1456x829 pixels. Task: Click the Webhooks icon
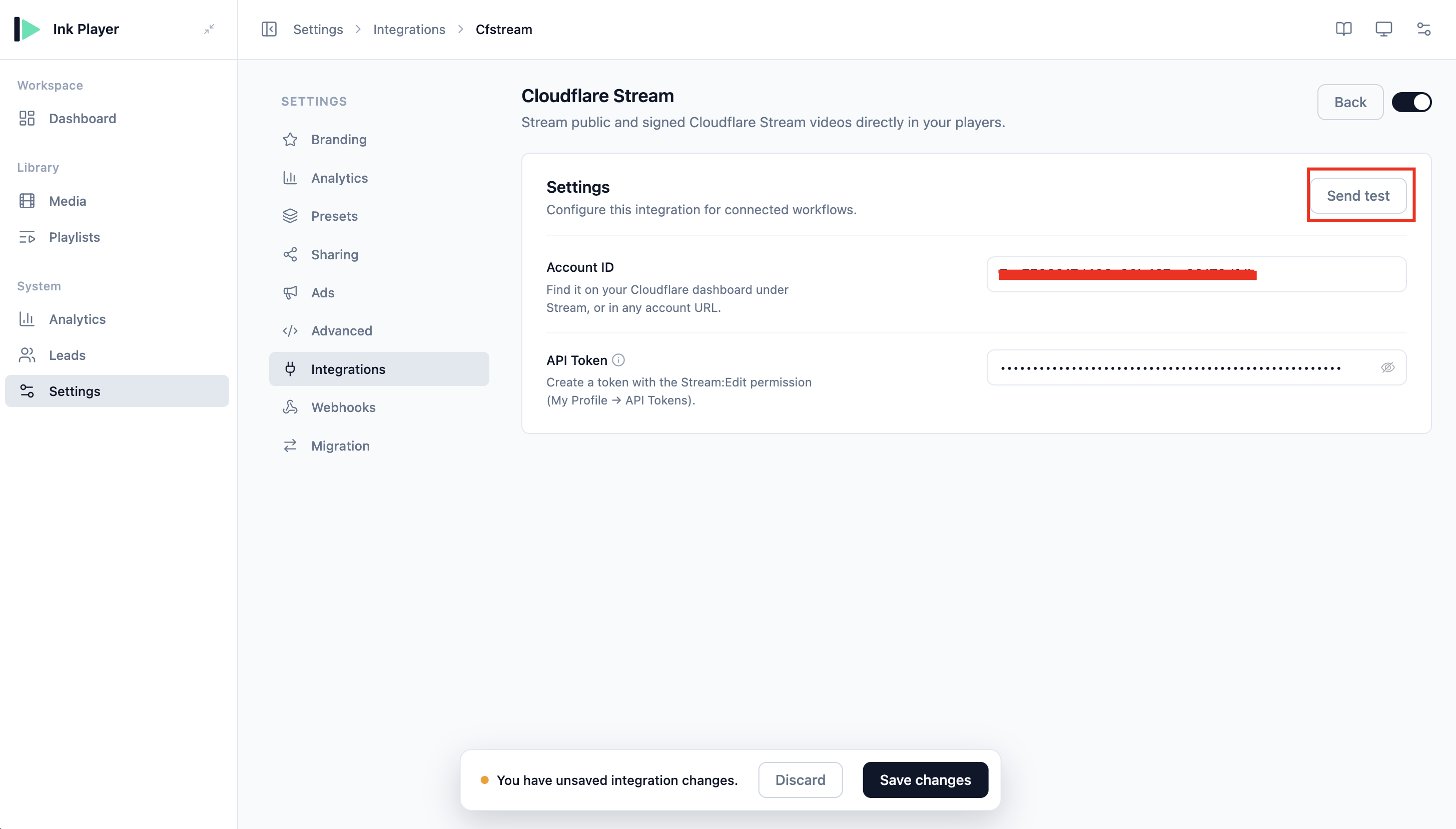pos(290,407)
